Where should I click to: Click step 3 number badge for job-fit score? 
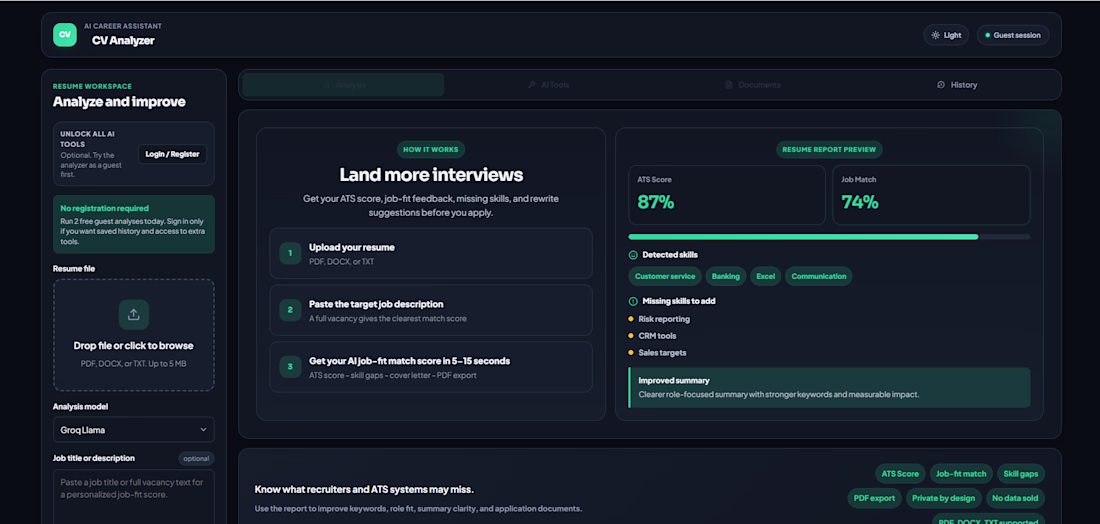pos(290,367)
